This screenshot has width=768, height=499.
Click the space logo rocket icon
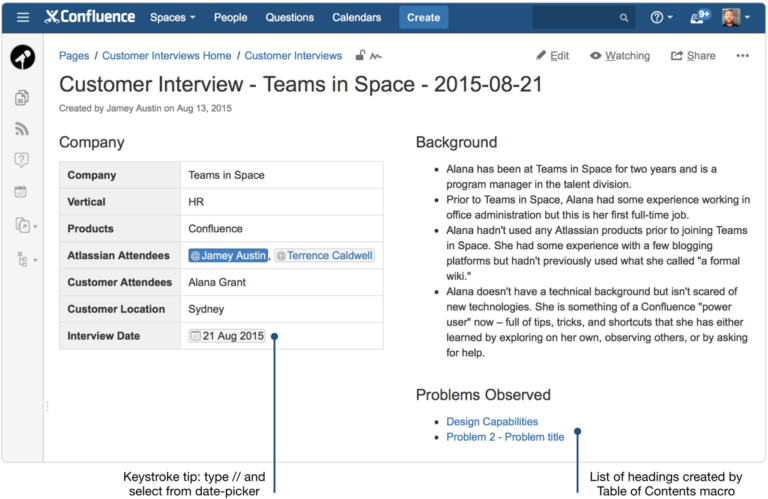point(23,57)
